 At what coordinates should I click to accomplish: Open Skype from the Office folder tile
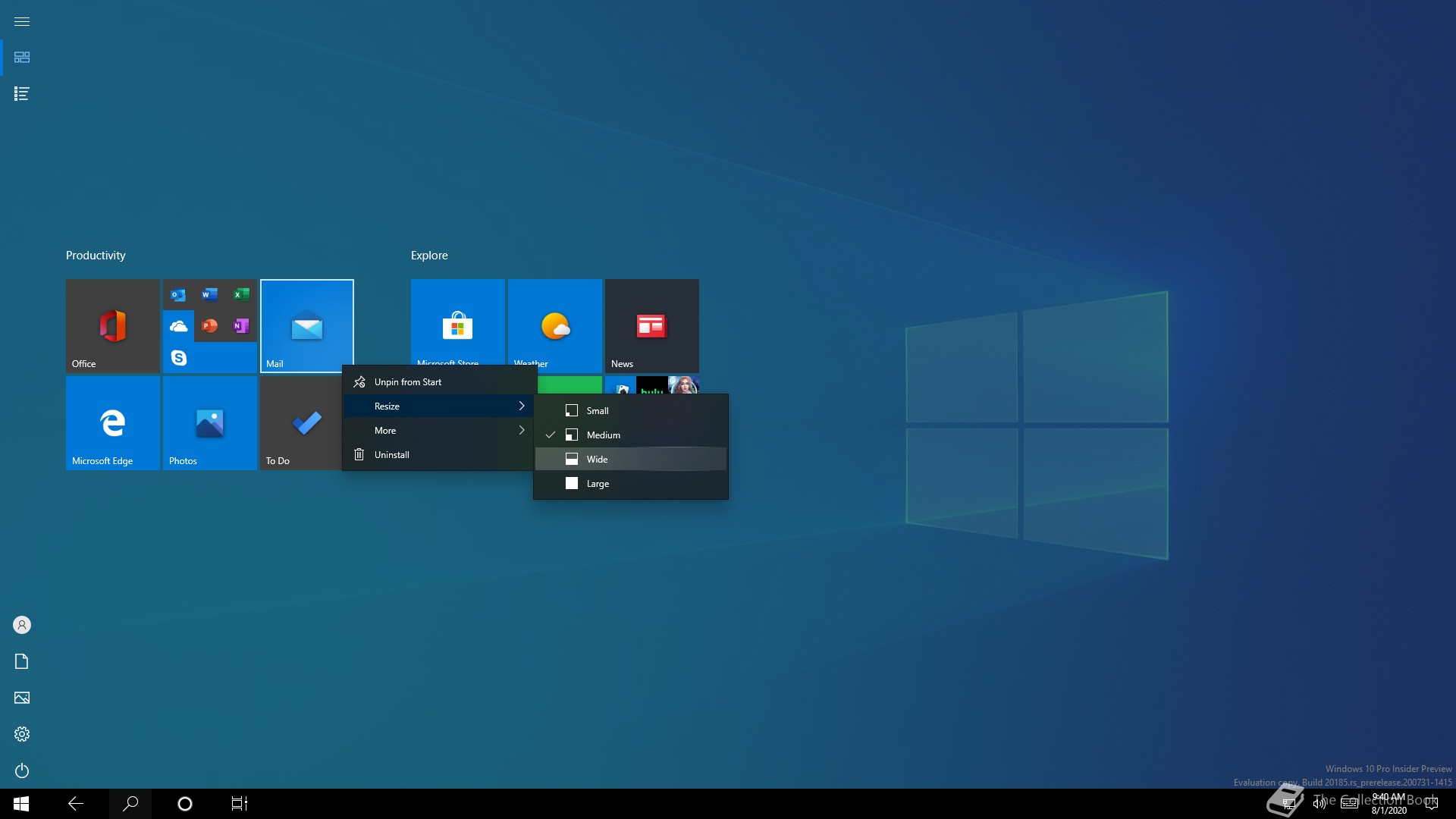pos(178,357)
